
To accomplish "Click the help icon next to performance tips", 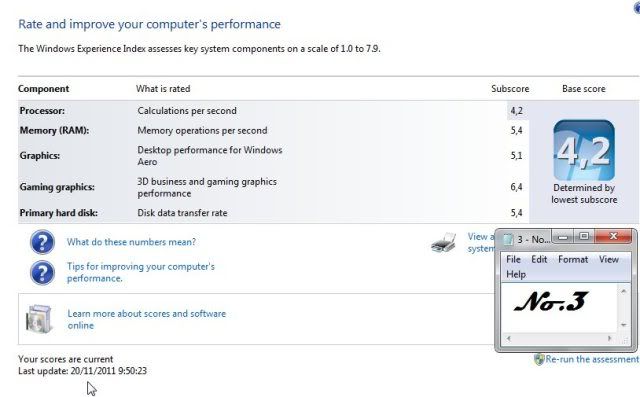I will point(42,273).
